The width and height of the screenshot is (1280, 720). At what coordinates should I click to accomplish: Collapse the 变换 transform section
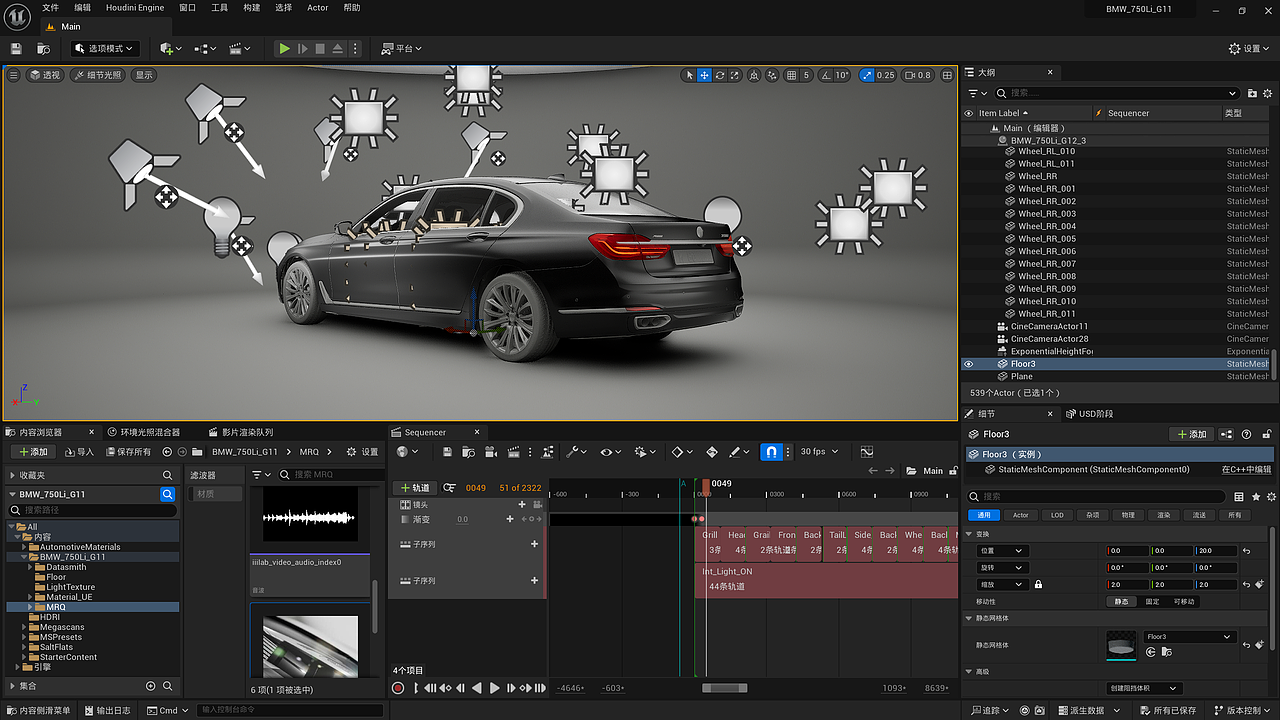tap(970, 534)
